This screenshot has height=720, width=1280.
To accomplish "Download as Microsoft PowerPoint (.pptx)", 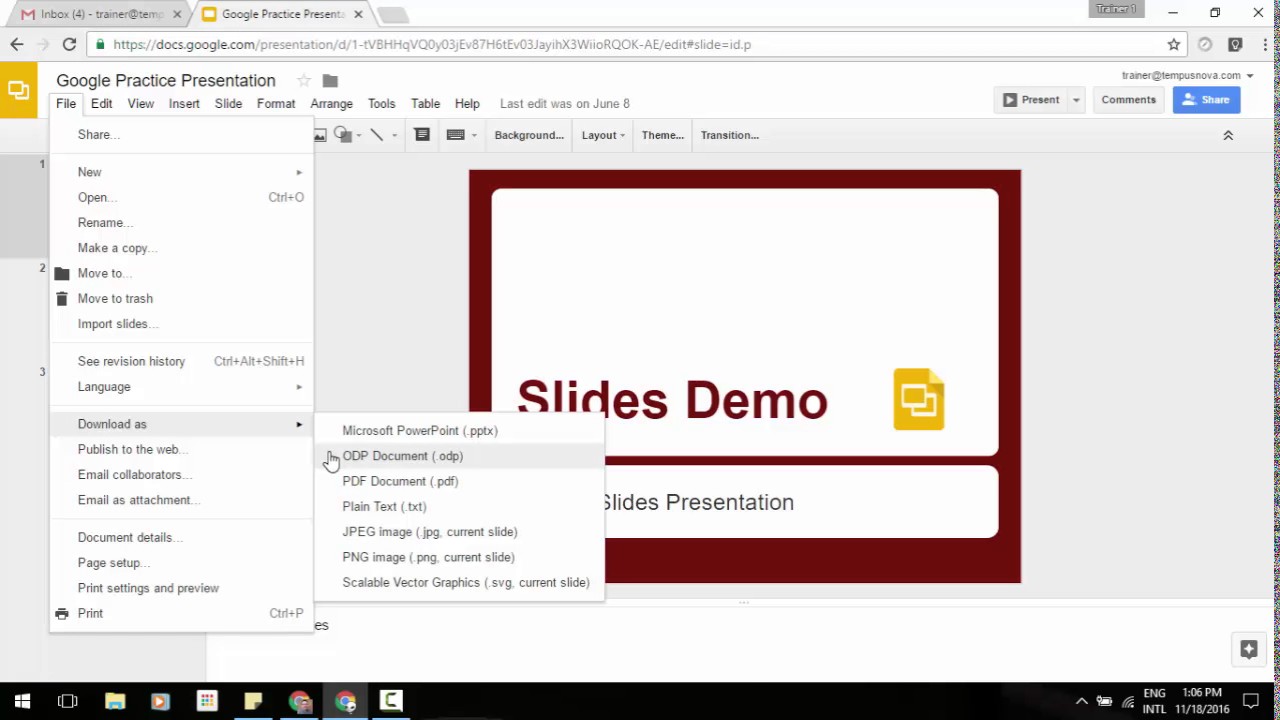I will [460, 431].
